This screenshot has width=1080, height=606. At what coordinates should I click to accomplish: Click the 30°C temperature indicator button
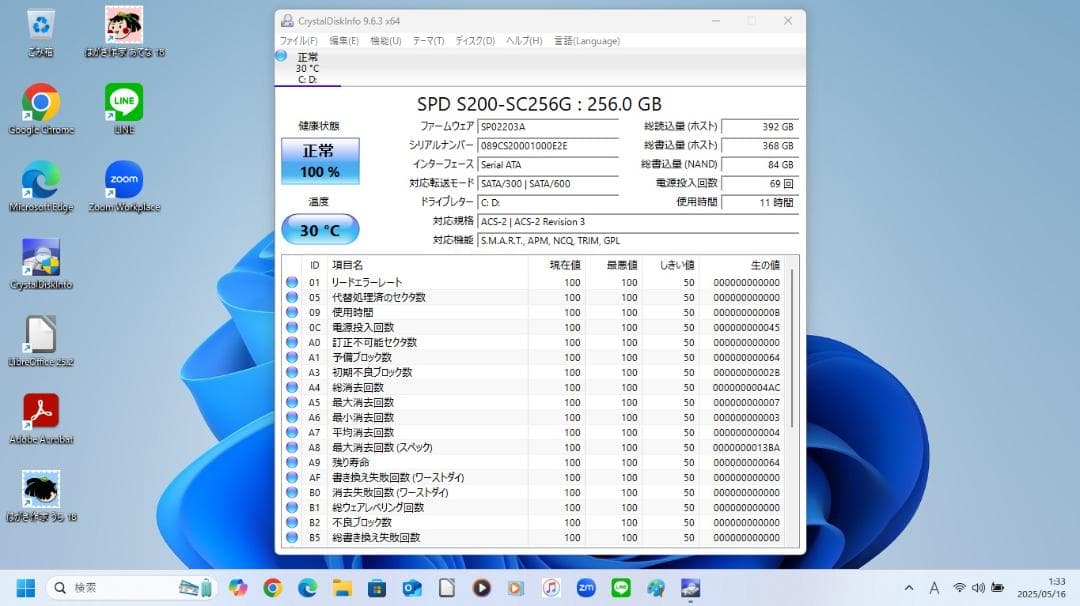tap(321, 229)
